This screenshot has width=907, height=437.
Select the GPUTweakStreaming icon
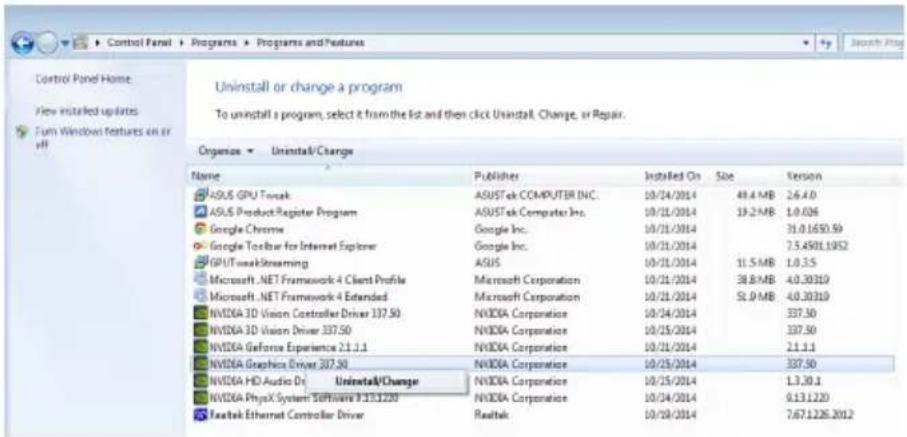click(x=200, y=263)
